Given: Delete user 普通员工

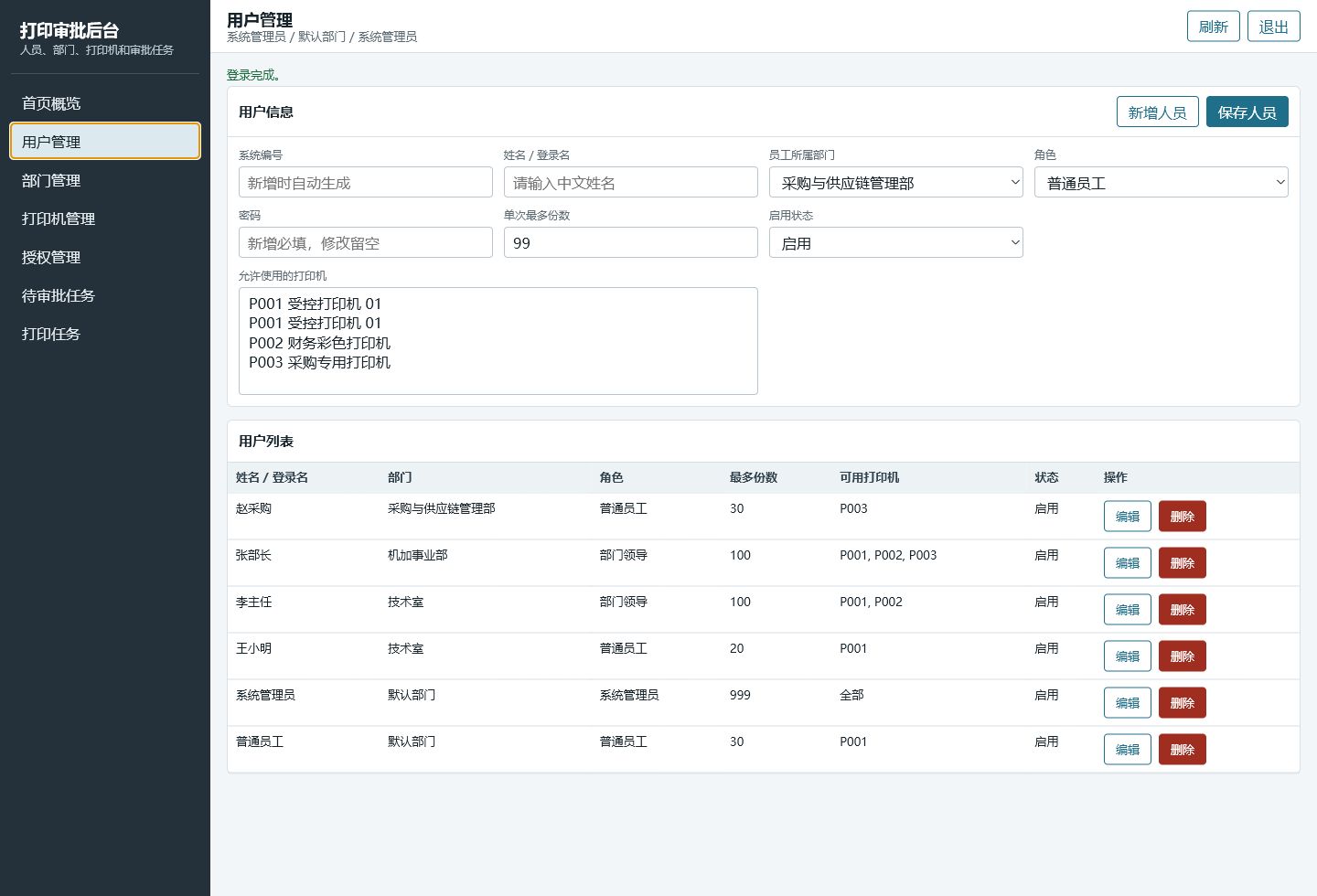Looking at the screenshot, I should 1183,750.
